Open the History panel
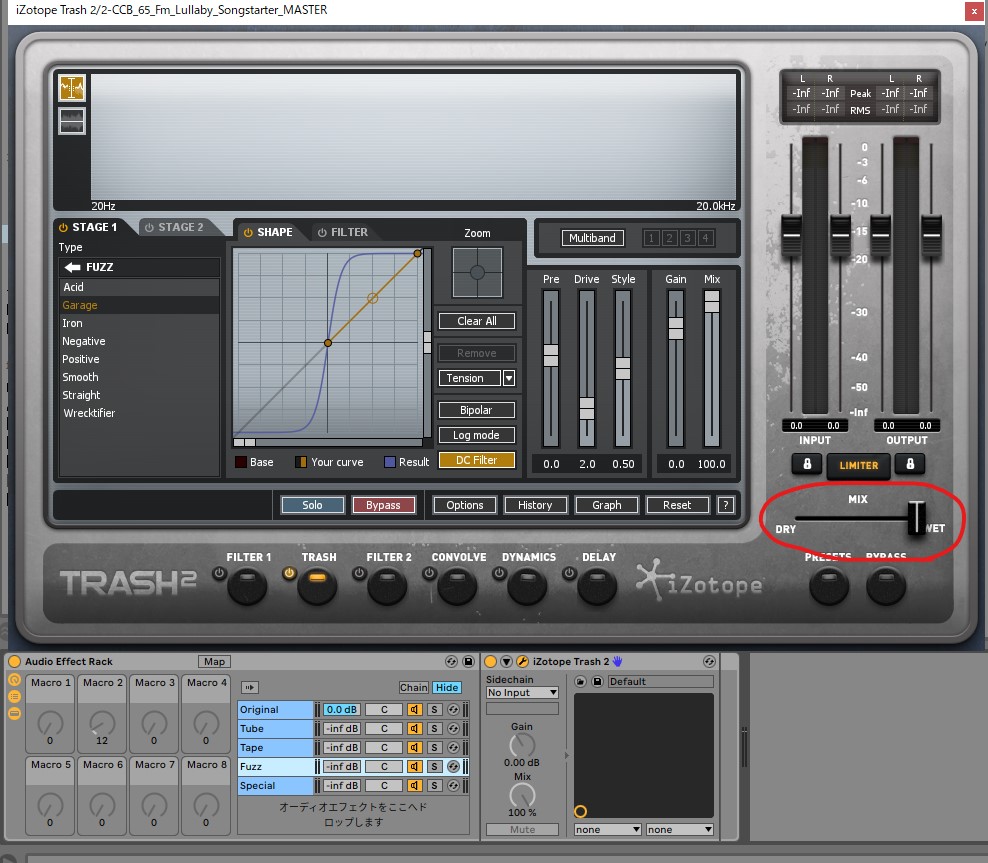This screenshot has height=863, width=988. (535, 505)
